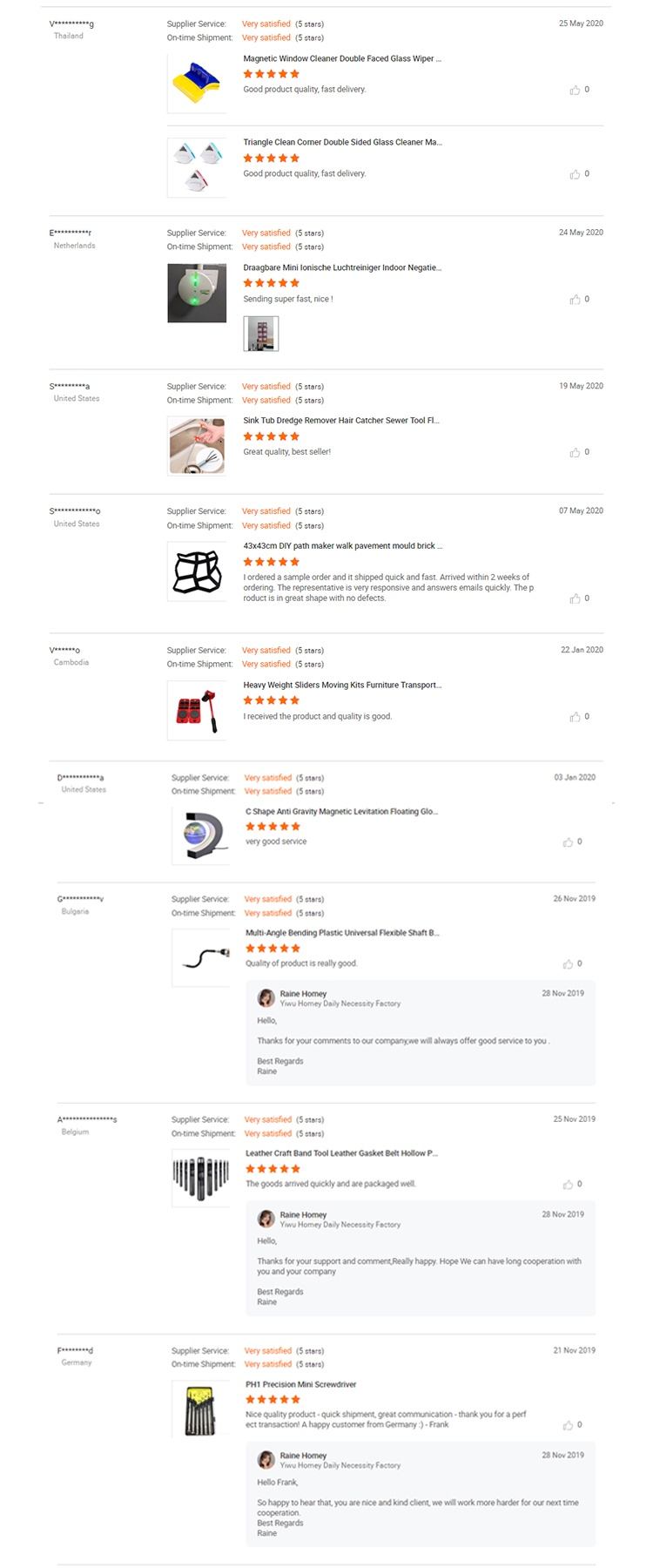Screen dimensions: 653x1568
Task: Click thumbs-up on Triangle Clean Corner review
Action: coord(575,174)
